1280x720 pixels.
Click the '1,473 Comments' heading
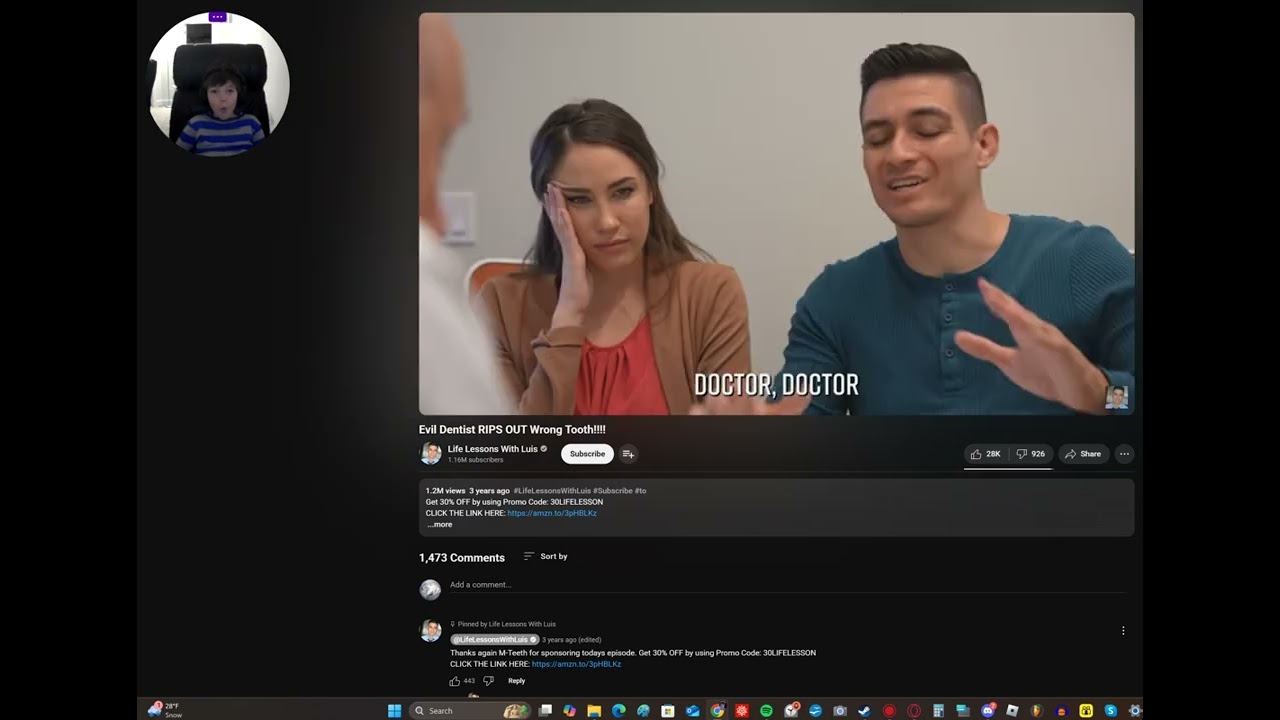coord(462,558)
